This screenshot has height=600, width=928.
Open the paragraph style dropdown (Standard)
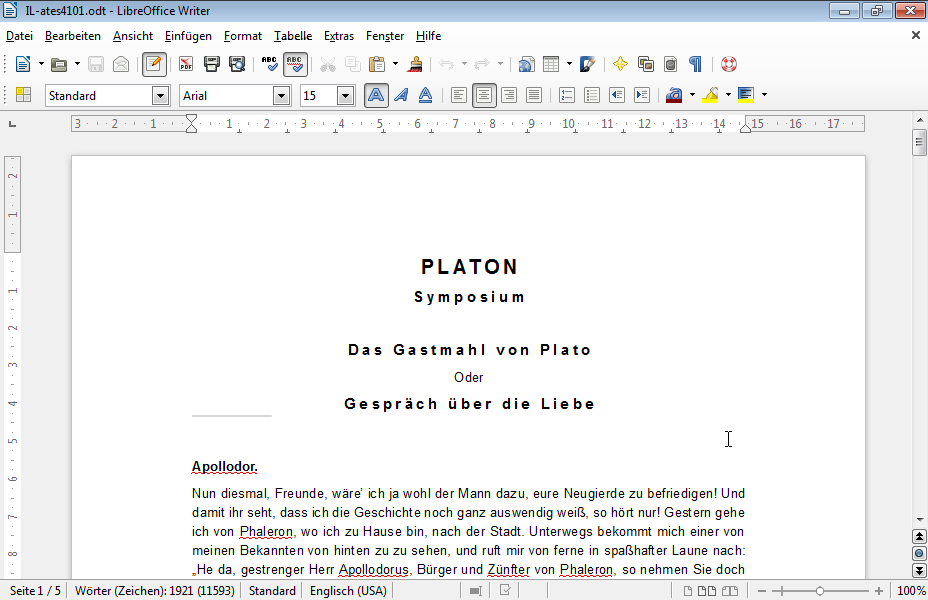point(160,95)
